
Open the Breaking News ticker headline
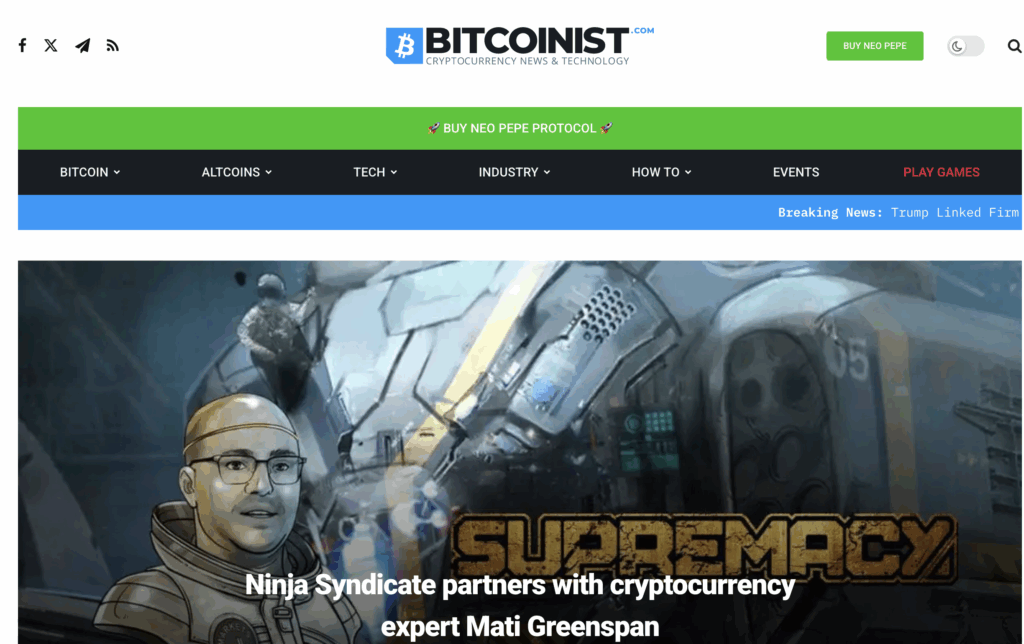(x=954, y=213)
